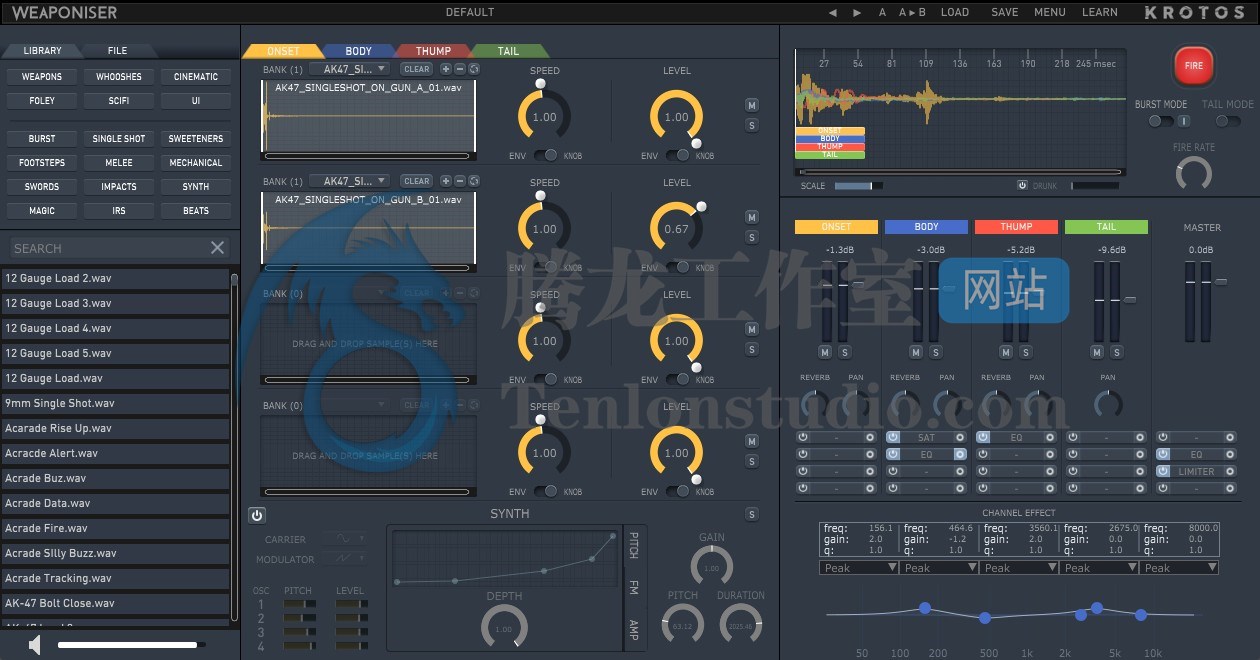Open the File tab in the browser
The height and width of the screenshot is (660, 1260).
click(x=118, y=50)
